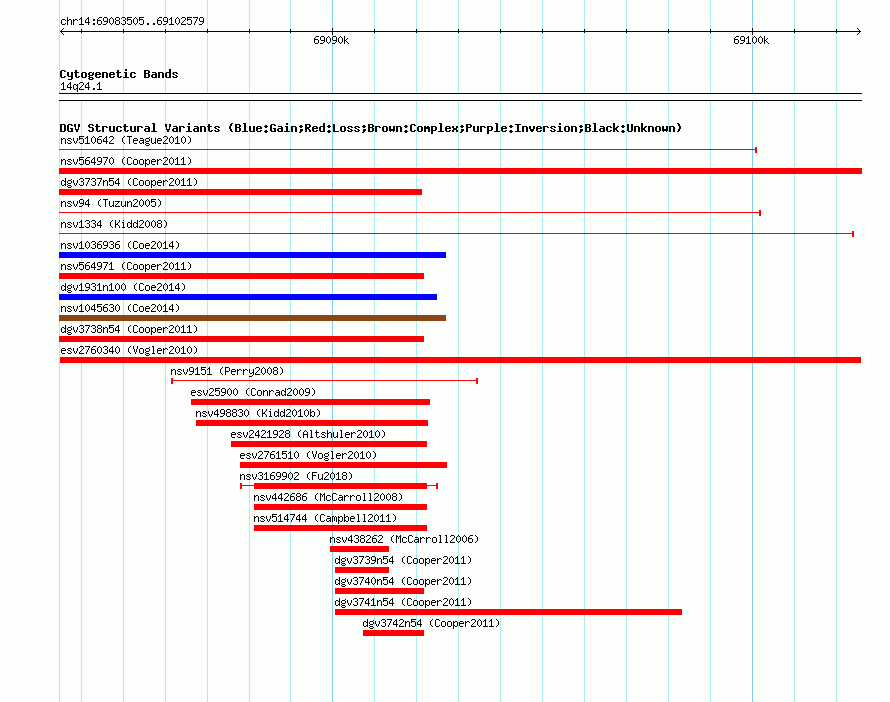
Task: Click the nsv3169902 (Fu2018) label
Action: pyautogui.click(x=296, y=476)
